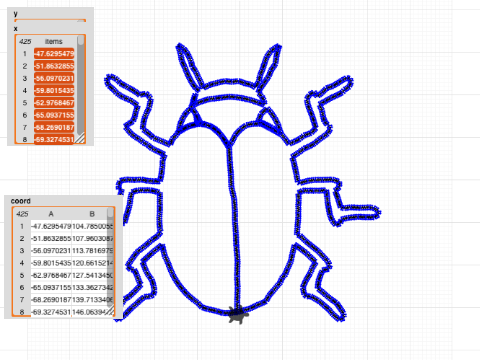Screen dimensions: 480x360
Task: Click coord cell beginning 133.3627
Action: 92,287
